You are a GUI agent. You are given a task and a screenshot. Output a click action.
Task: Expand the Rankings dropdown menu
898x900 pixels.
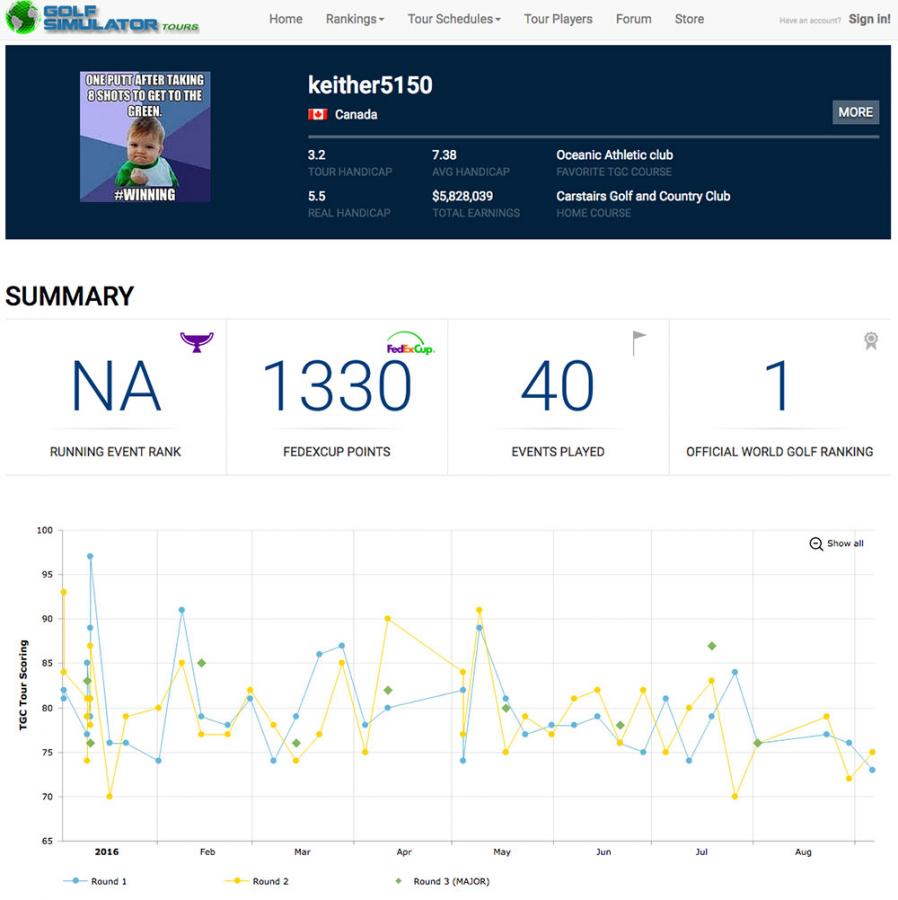tap(354, 19)
